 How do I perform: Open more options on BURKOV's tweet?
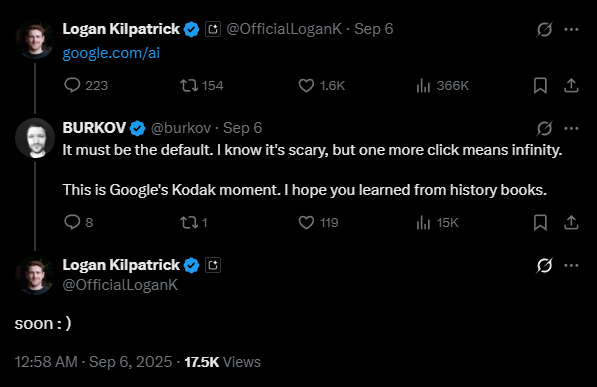tap(571, 128)
